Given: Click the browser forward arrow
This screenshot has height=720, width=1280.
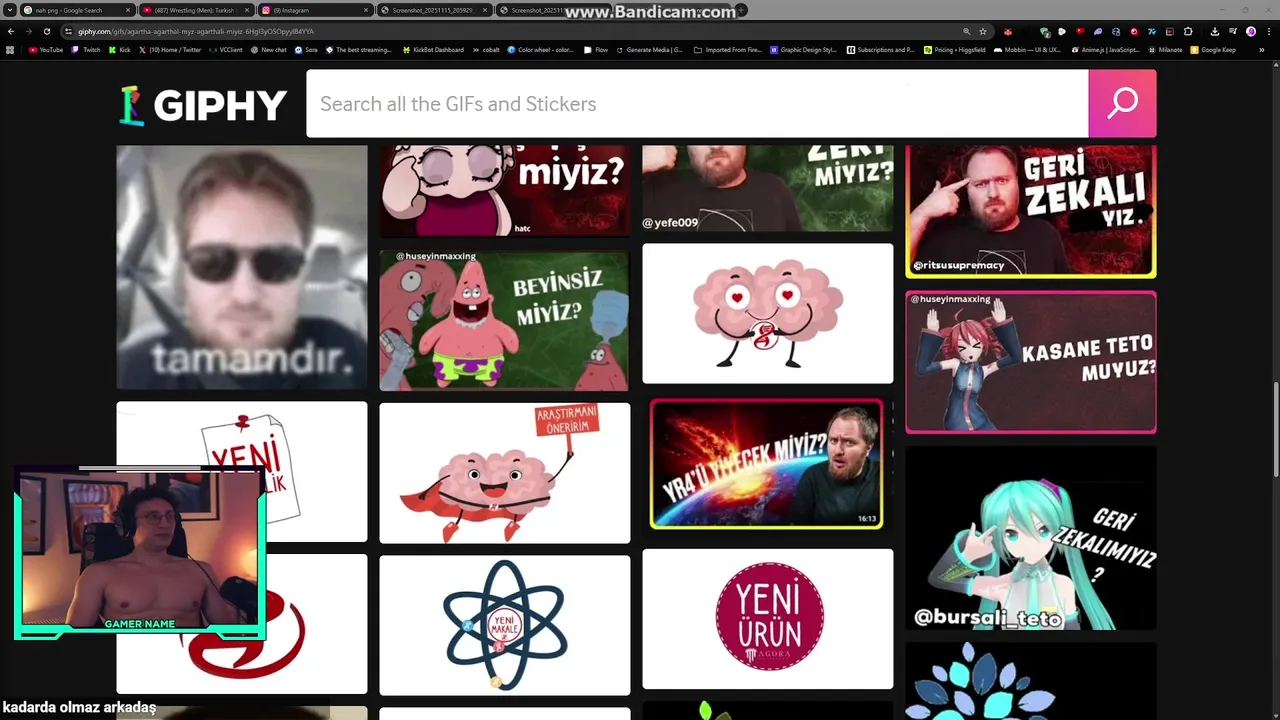Looking at the screenshot, I should (28, 31).
